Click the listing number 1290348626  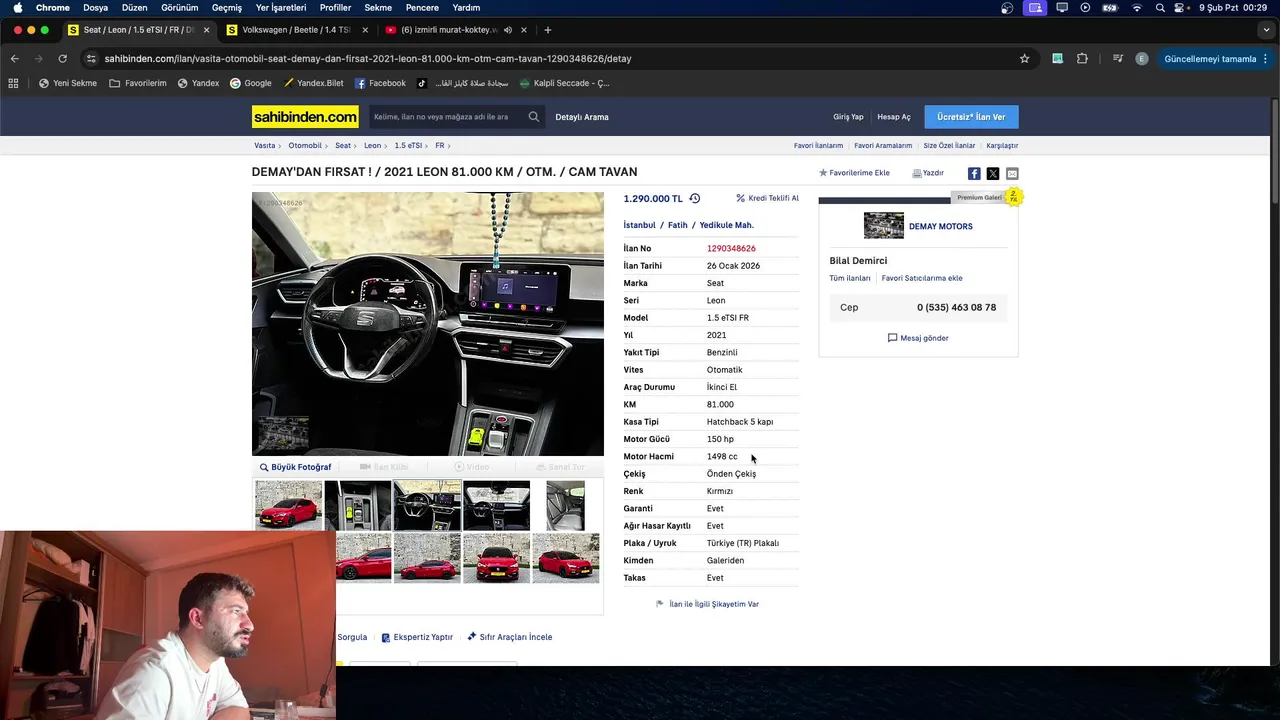tap(731, 248)
